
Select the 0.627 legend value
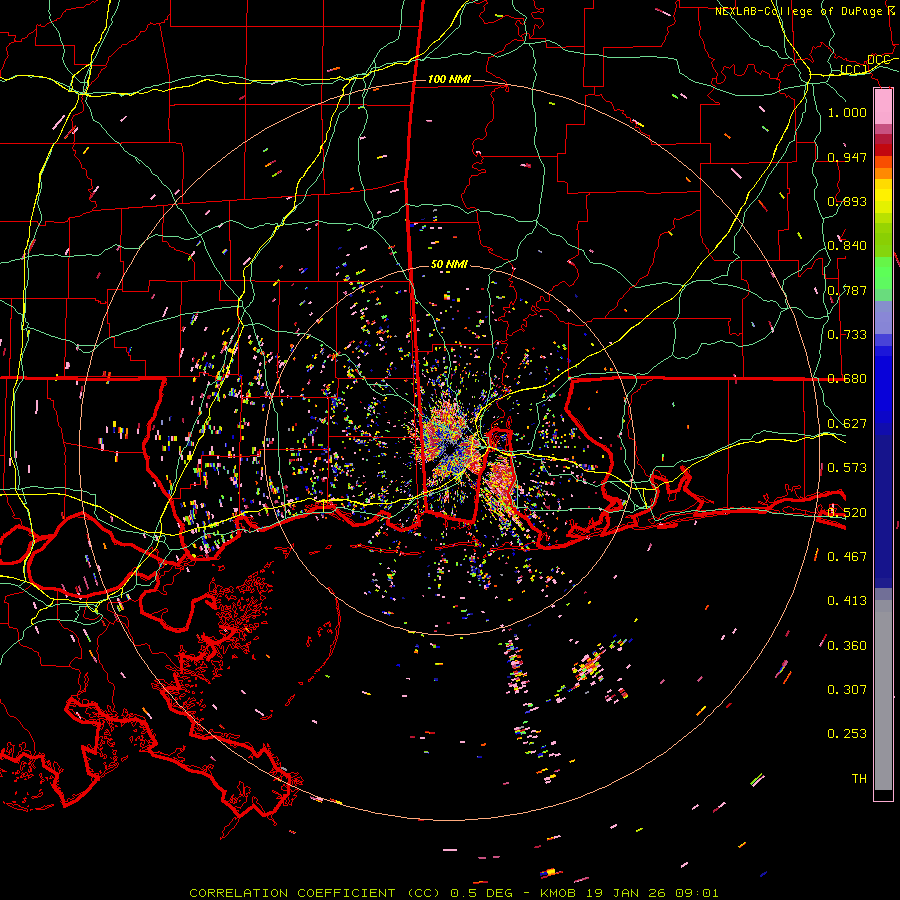[x=847, y=424]
